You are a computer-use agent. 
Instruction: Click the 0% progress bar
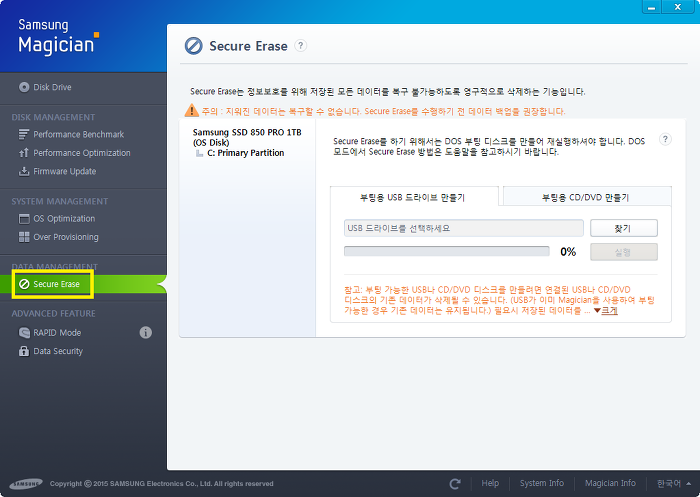[x=446, y=251]
